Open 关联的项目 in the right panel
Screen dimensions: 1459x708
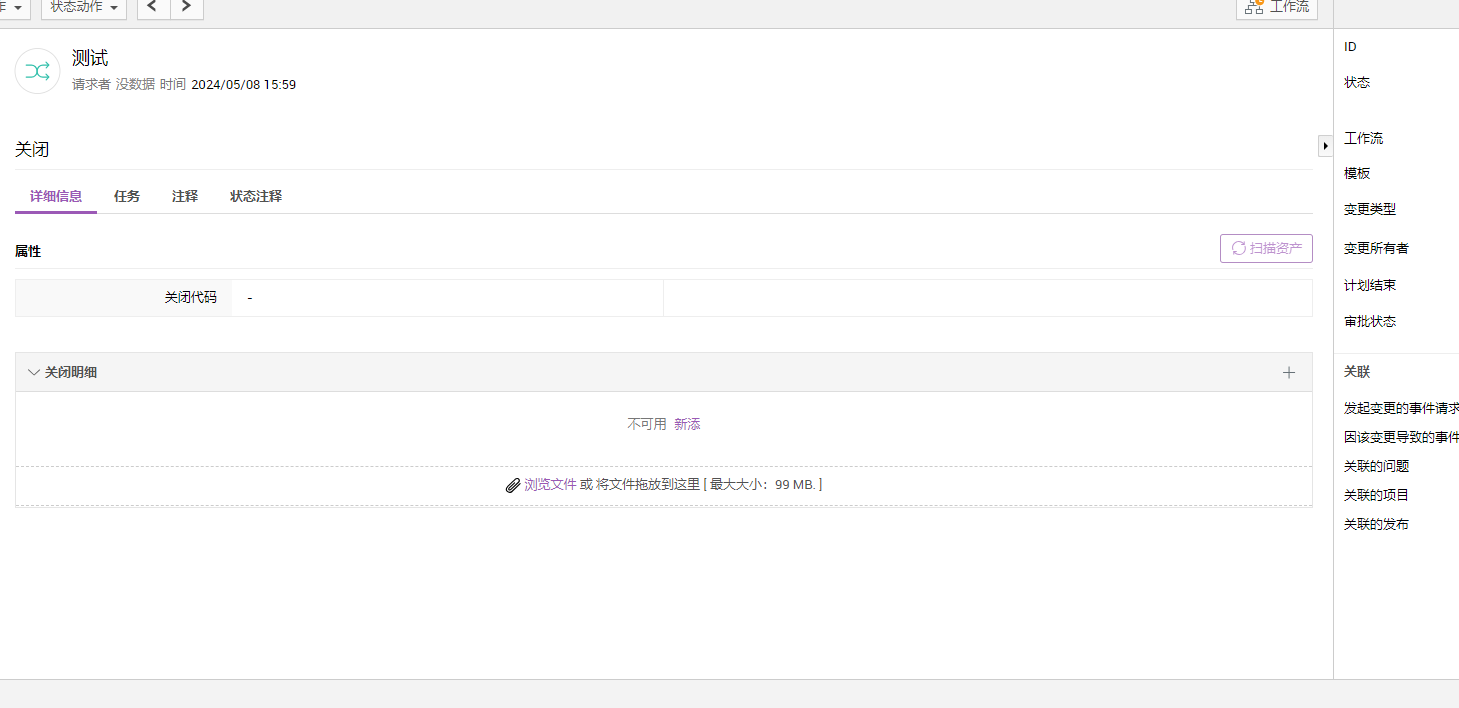click(1376, 495)
